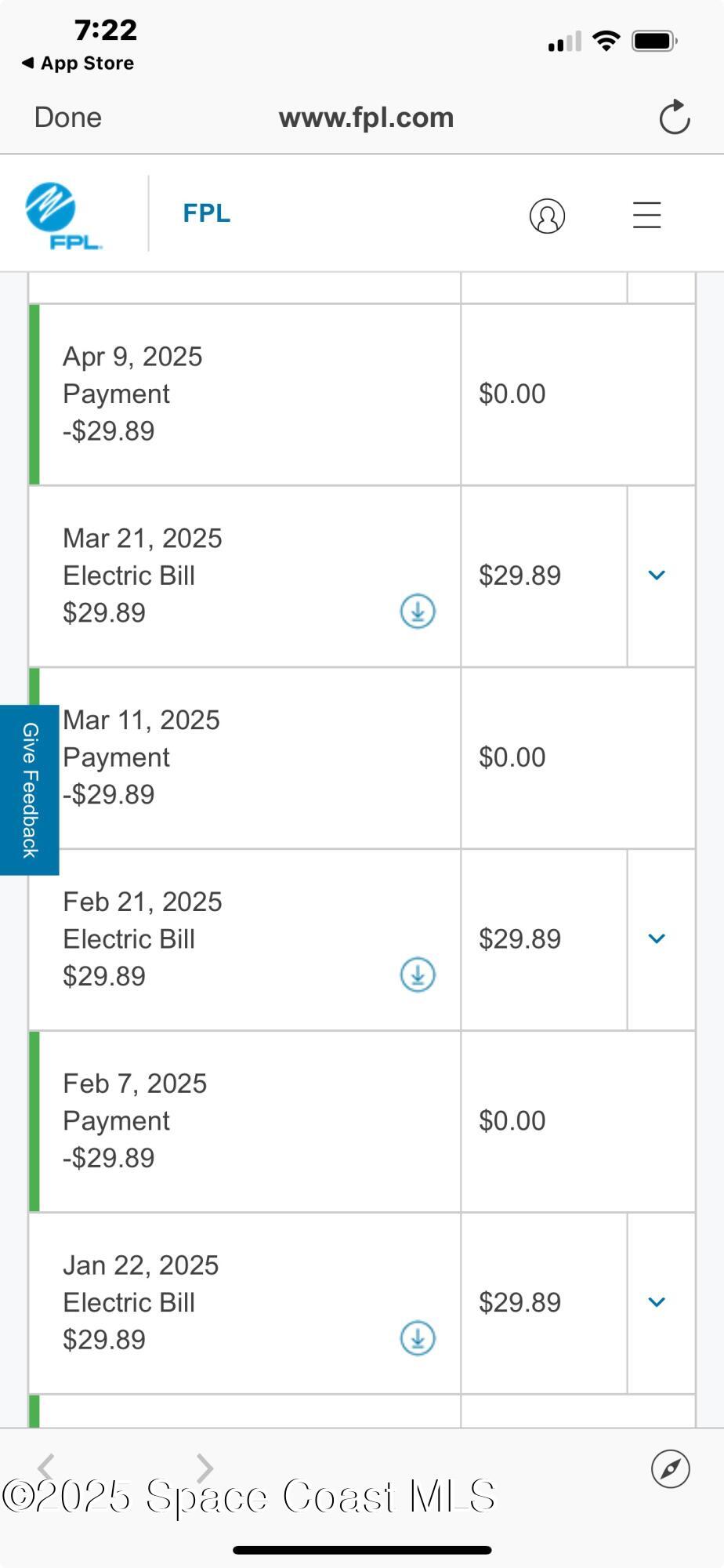Image resolution: width=724 pixels, height=1568 pixels.
Task: Download the Feb 21, 2025 electric bill
Action: click(418, 975)
